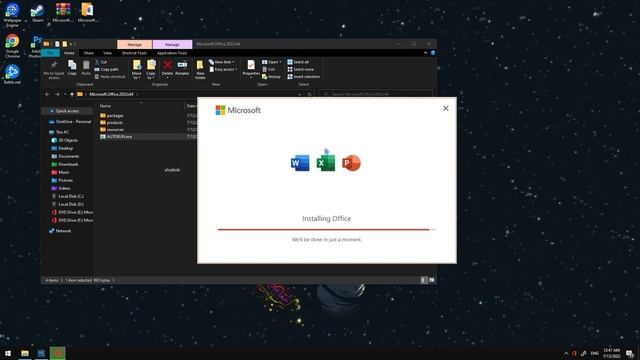The width and height of the screenshot is (640, 360).
Task: Select OneDrive - Personal in the sidebar
Action: [70, 122]
